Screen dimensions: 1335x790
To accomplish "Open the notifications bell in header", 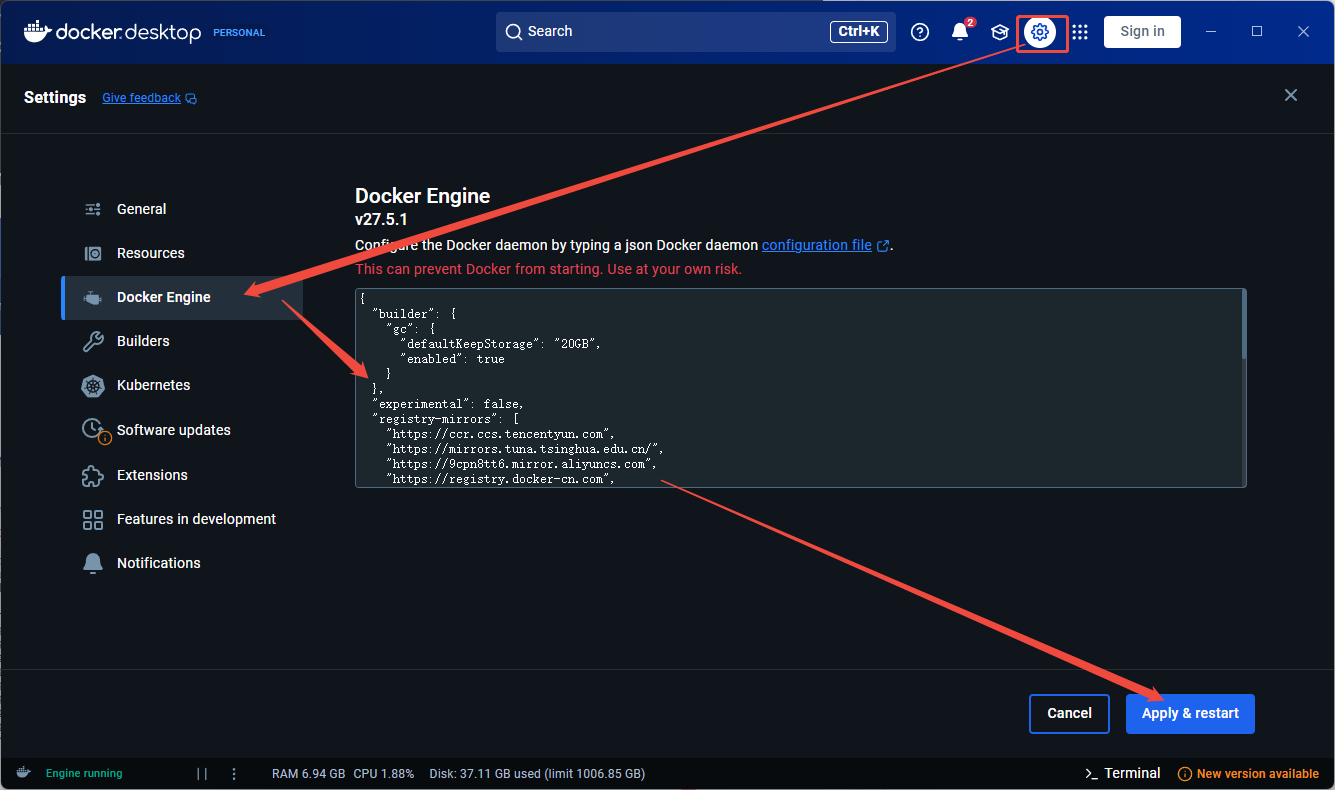I will point(960,32).
